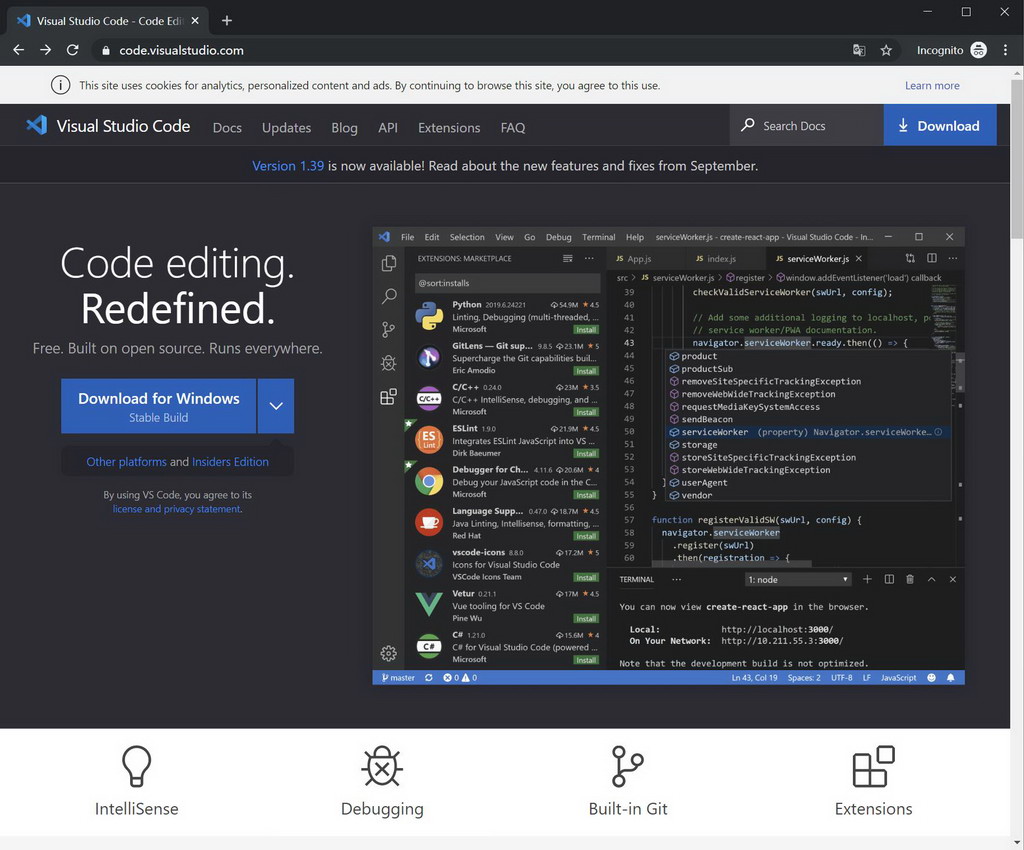Click the Search icon in editor activity bar
The width and height of the screenshot is (1024, 850).
[389, 296]
